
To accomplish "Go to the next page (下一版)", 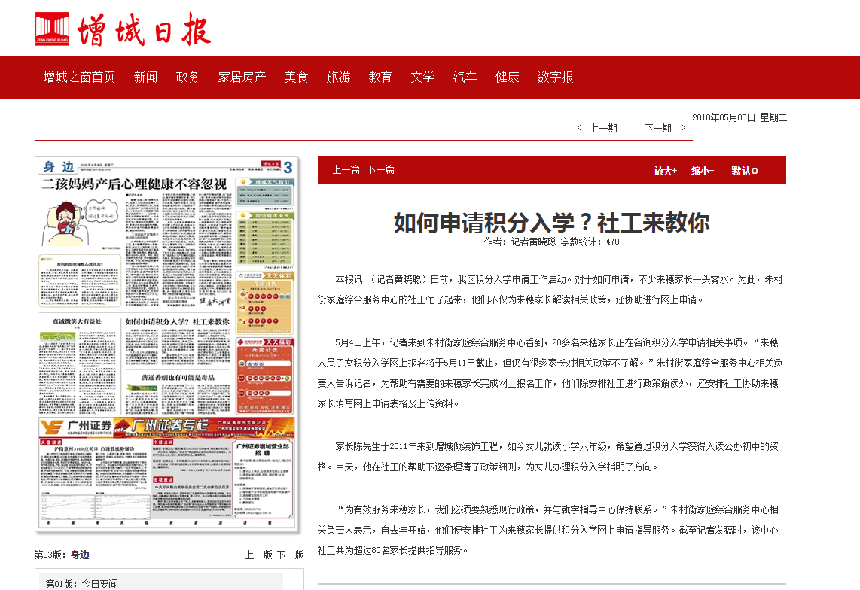I will pos(290,555).
